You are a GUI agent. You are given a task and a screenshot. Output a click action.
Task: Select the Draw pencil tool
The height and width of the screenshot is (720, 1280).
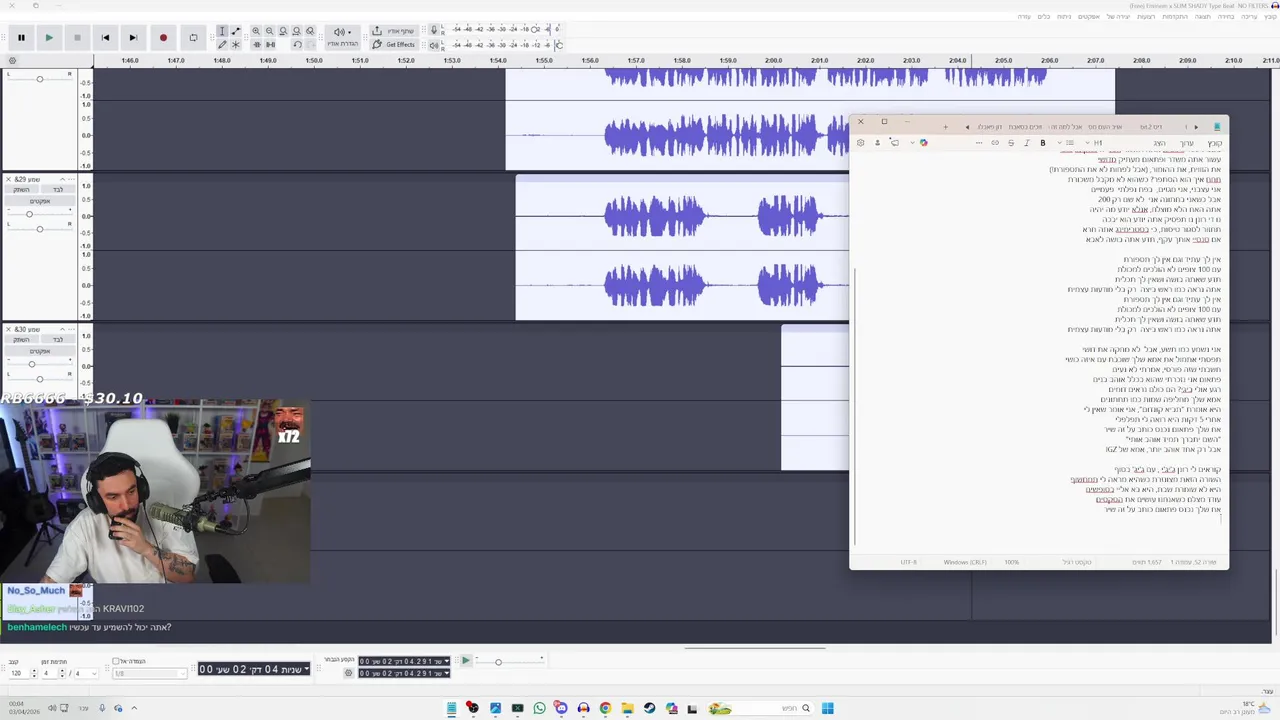(x=222, y=45)
